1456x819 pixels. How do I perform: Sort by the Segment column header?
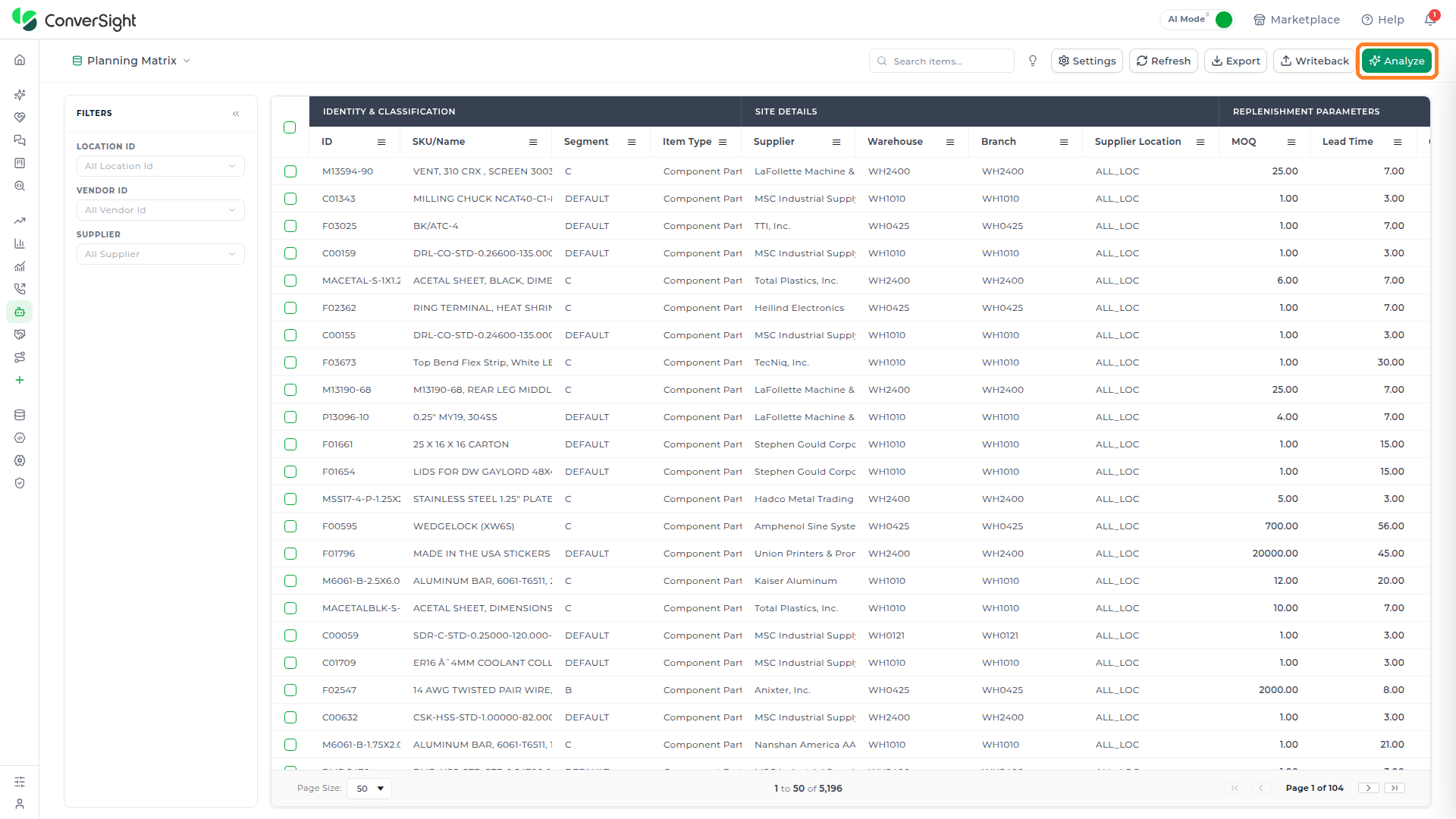pos(585,142)
